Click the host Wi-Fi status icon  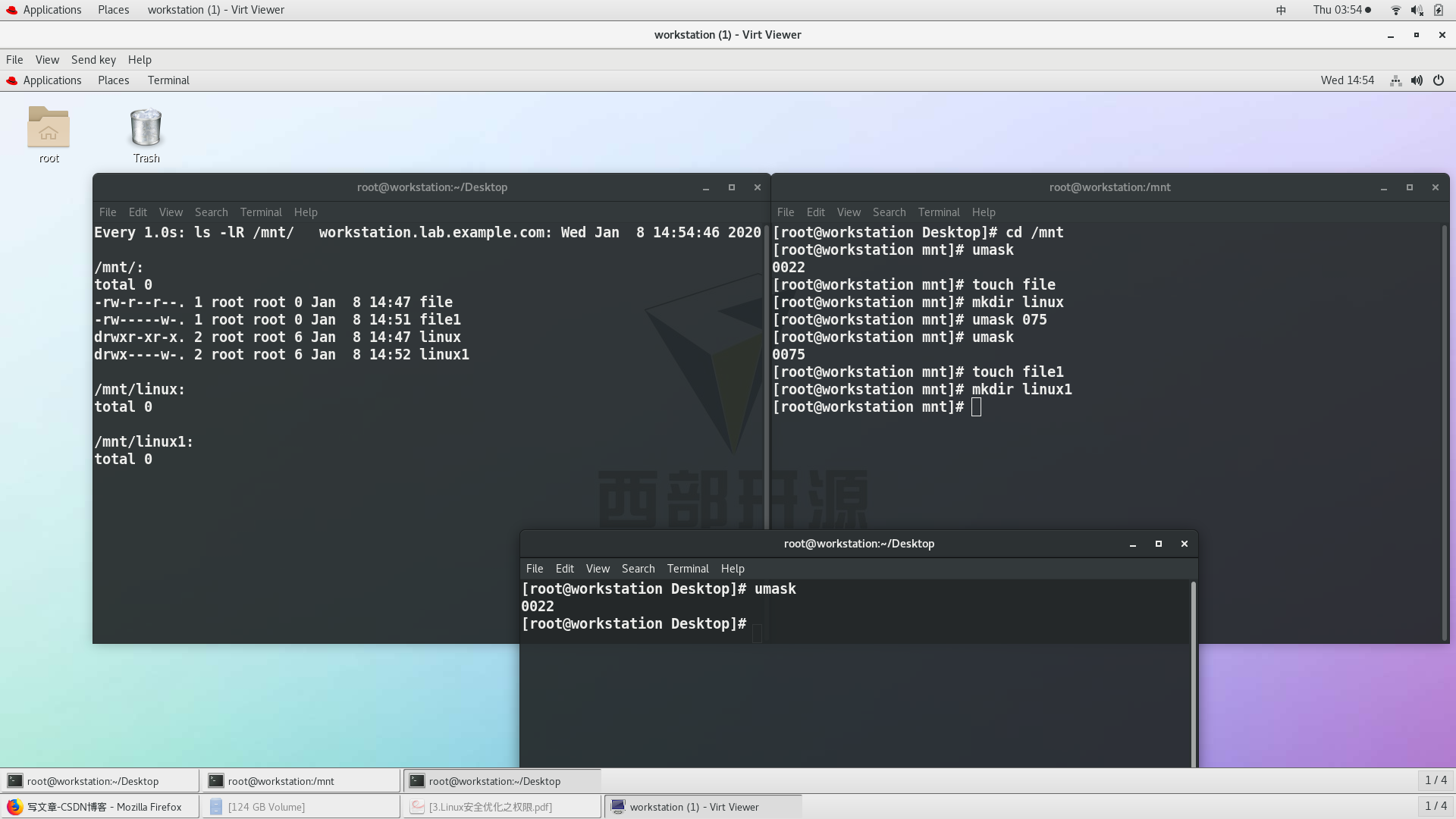1395,10
